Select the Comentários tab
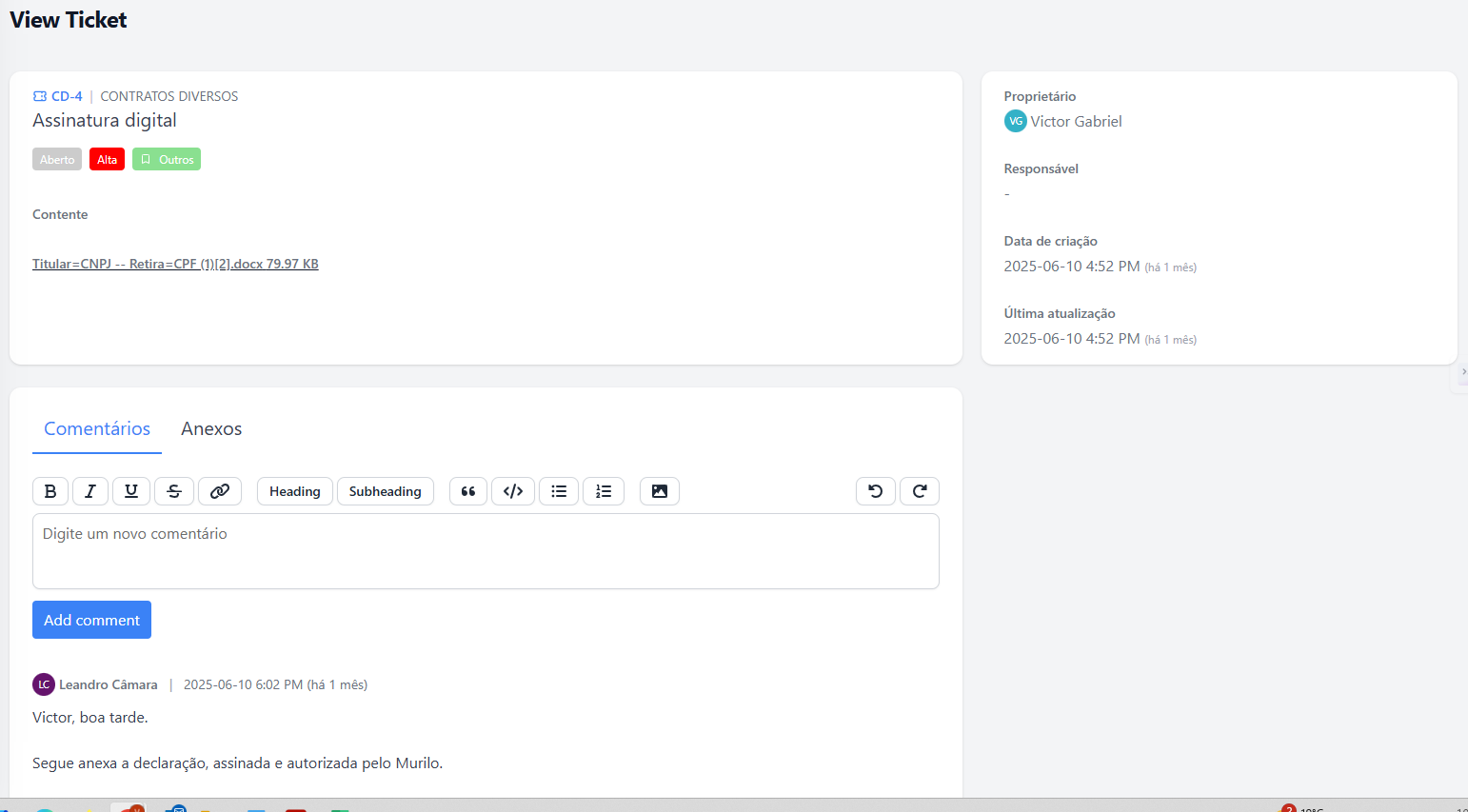Screen dimensions: 1468x812 point(97,429)
